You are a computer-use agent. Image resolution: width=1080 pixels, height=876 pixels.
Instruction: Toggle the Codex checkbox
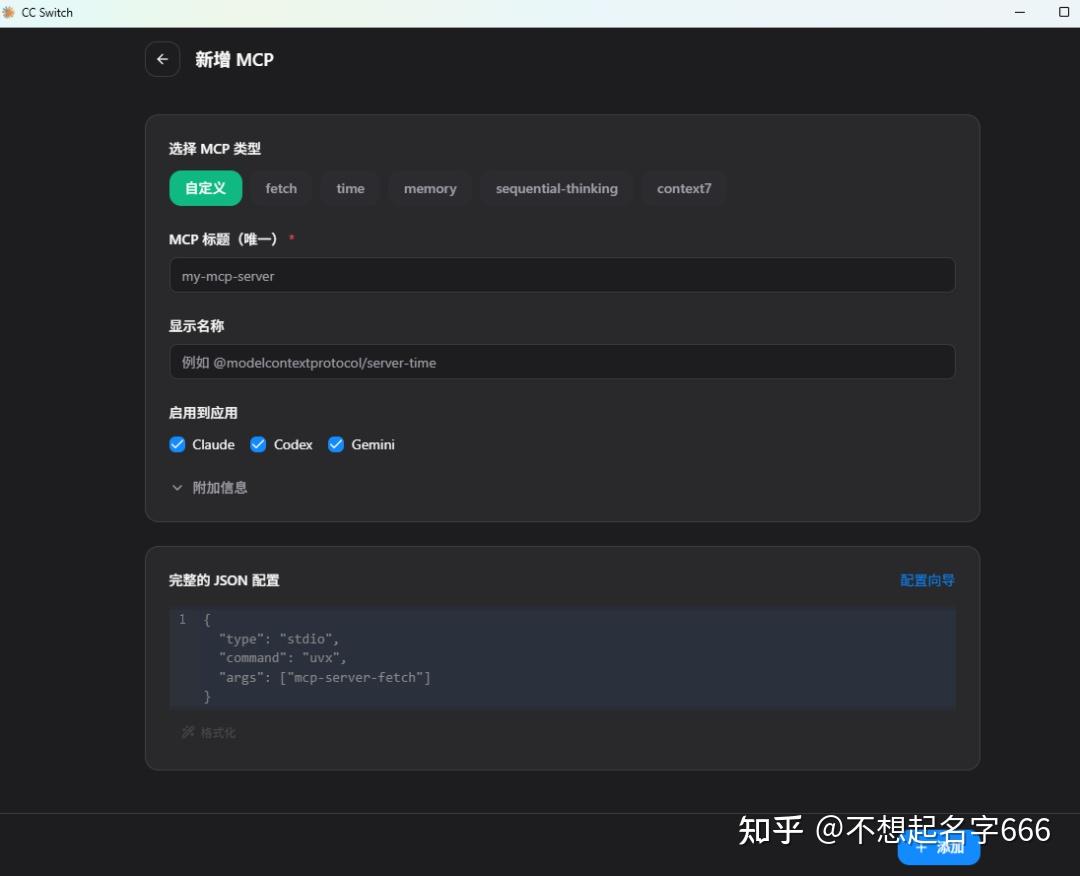pos(258,444)
